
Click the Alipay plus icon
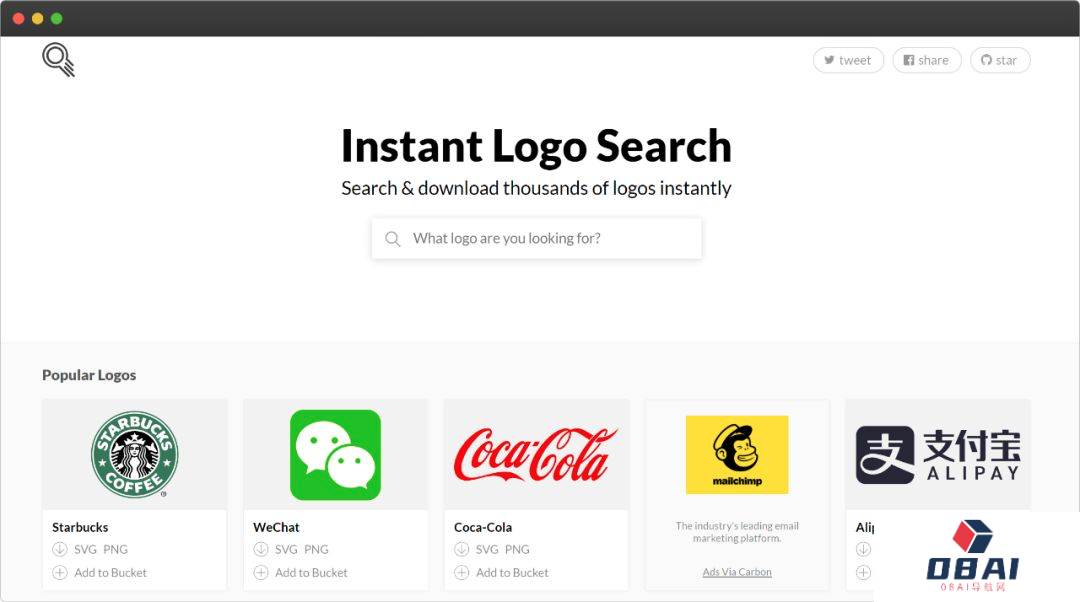coord(864,572)
